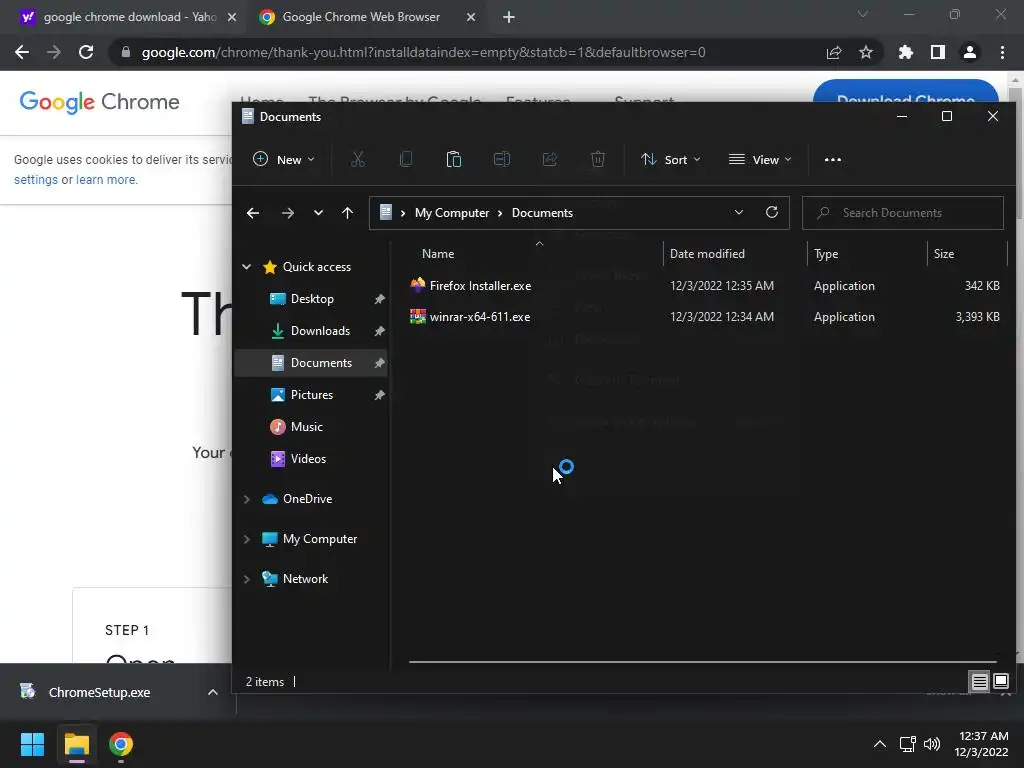Switch to details view layout icon
This screenshot has height=768, width=1024.
click(979, 682)
